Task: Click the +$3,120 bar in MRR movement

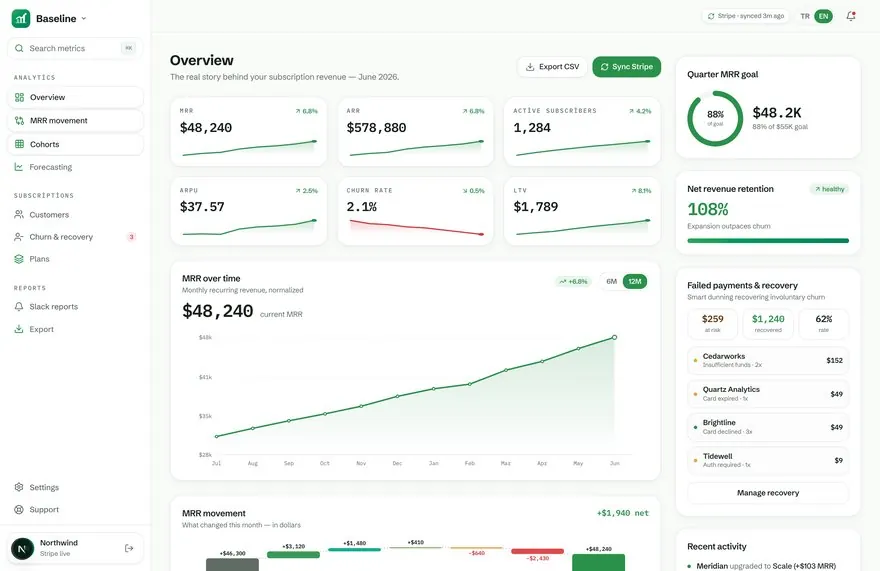Action: [293, 555]
